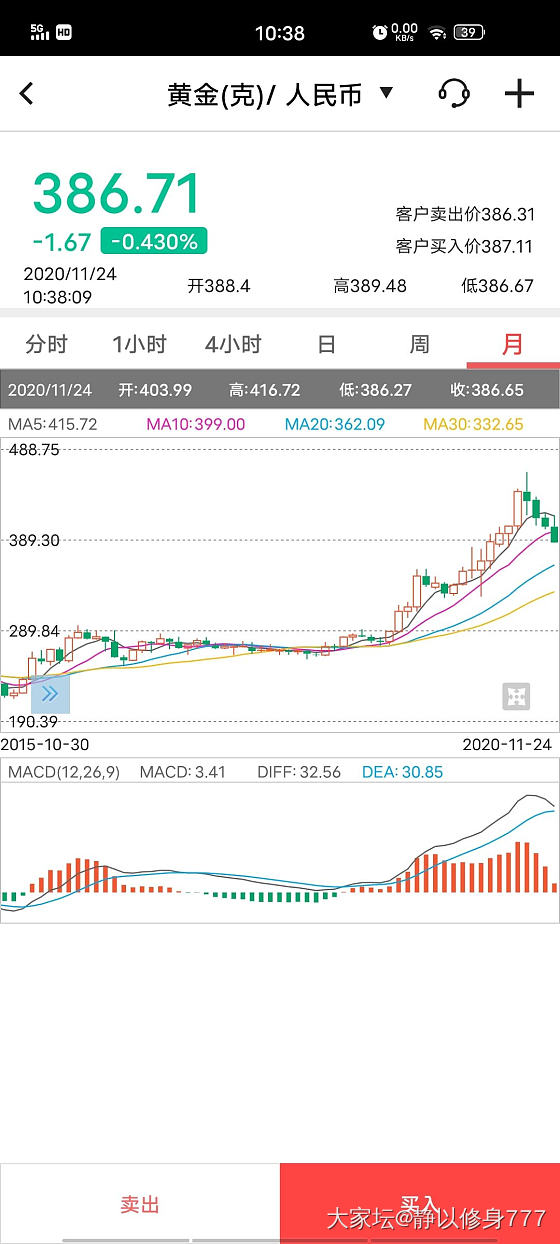
Task: Open customer service headset icon
Action: 454,94
